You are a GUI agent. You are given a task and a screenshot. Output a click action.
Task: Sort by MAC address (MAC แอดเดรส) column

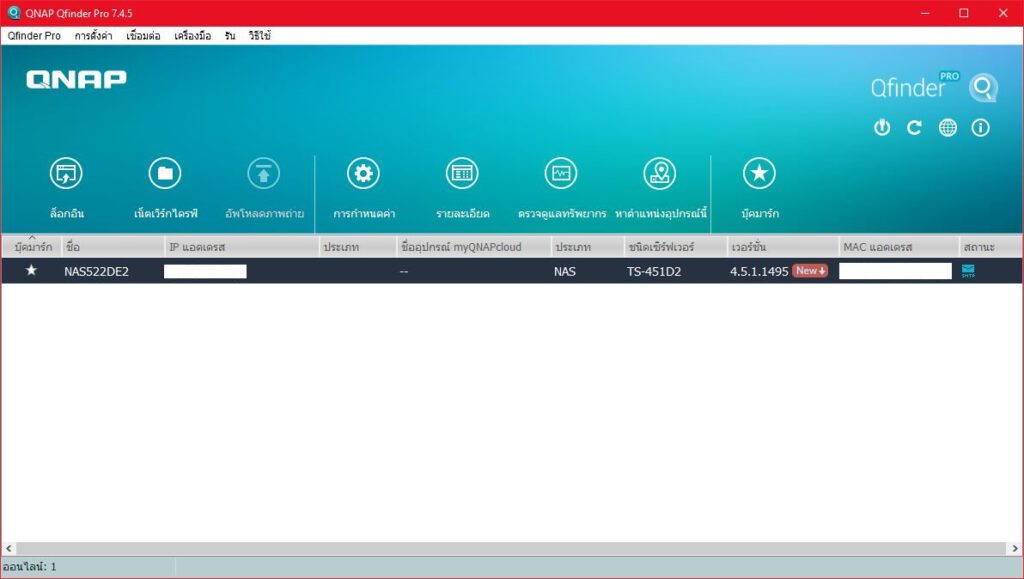(899, 247)
